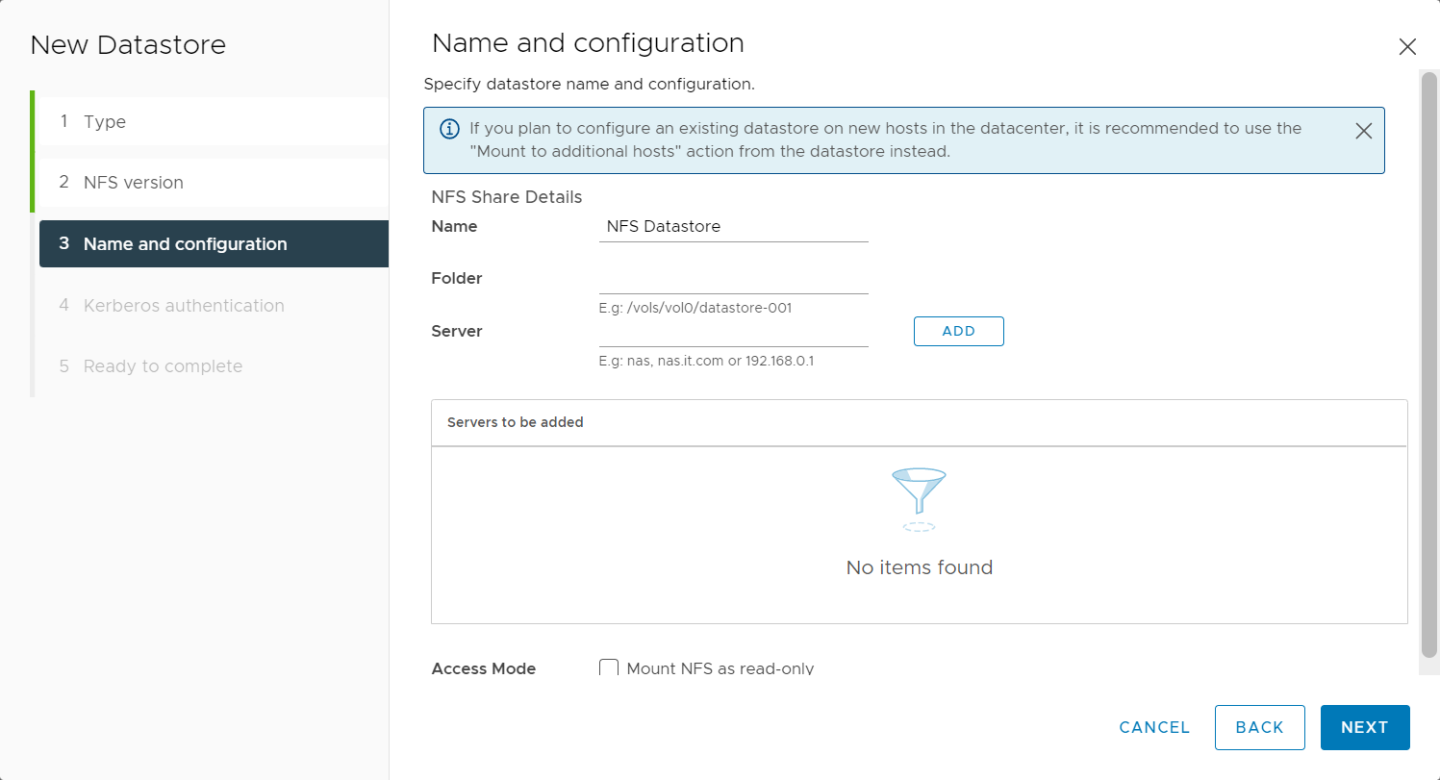
Task: Click the CANCEL button
Action: pos(1154,728)
